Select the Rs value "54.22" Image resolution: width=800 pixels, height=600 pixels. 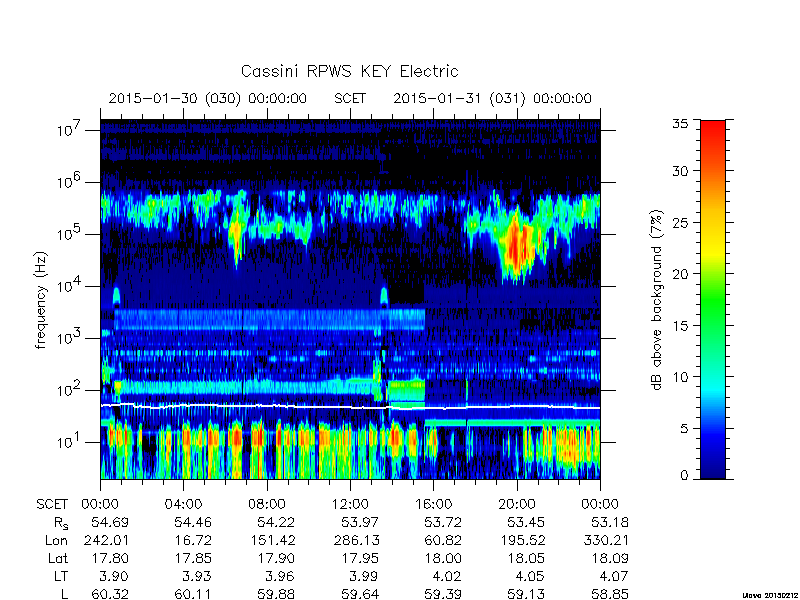(276, 522)
